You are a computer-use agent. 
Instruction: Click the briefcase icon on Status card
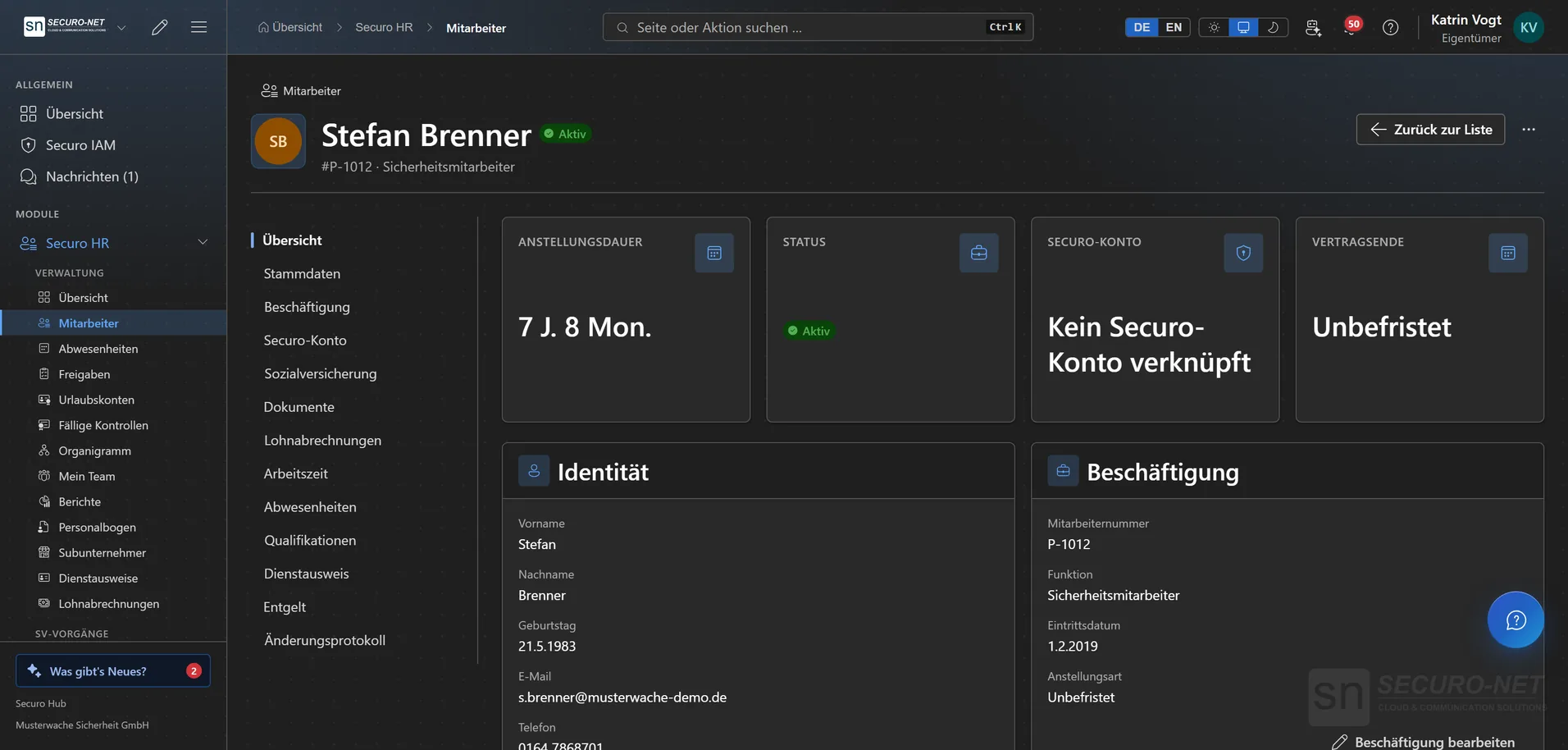(x=978, y=253)
